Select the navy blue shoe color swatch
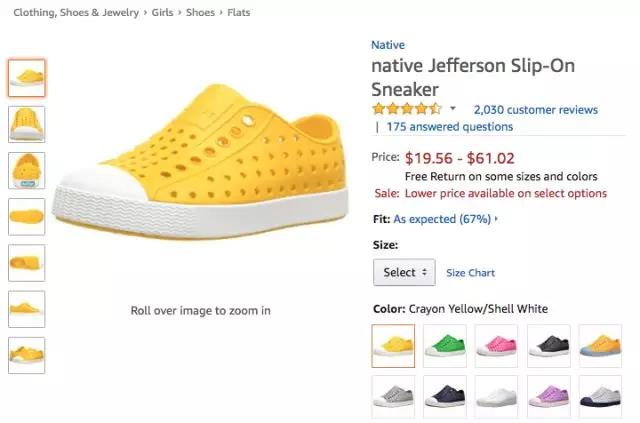 [444, 395]
